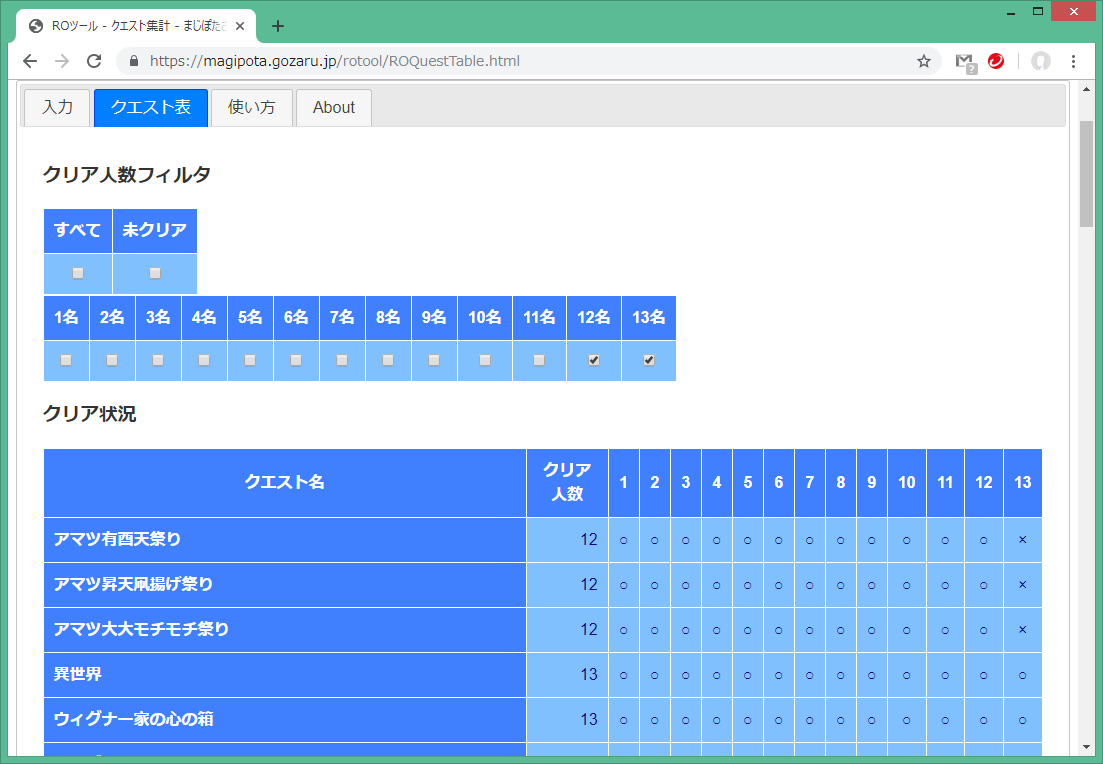View site info via the padlock icon
This screenshot has width=1103, height=764.
134,61
